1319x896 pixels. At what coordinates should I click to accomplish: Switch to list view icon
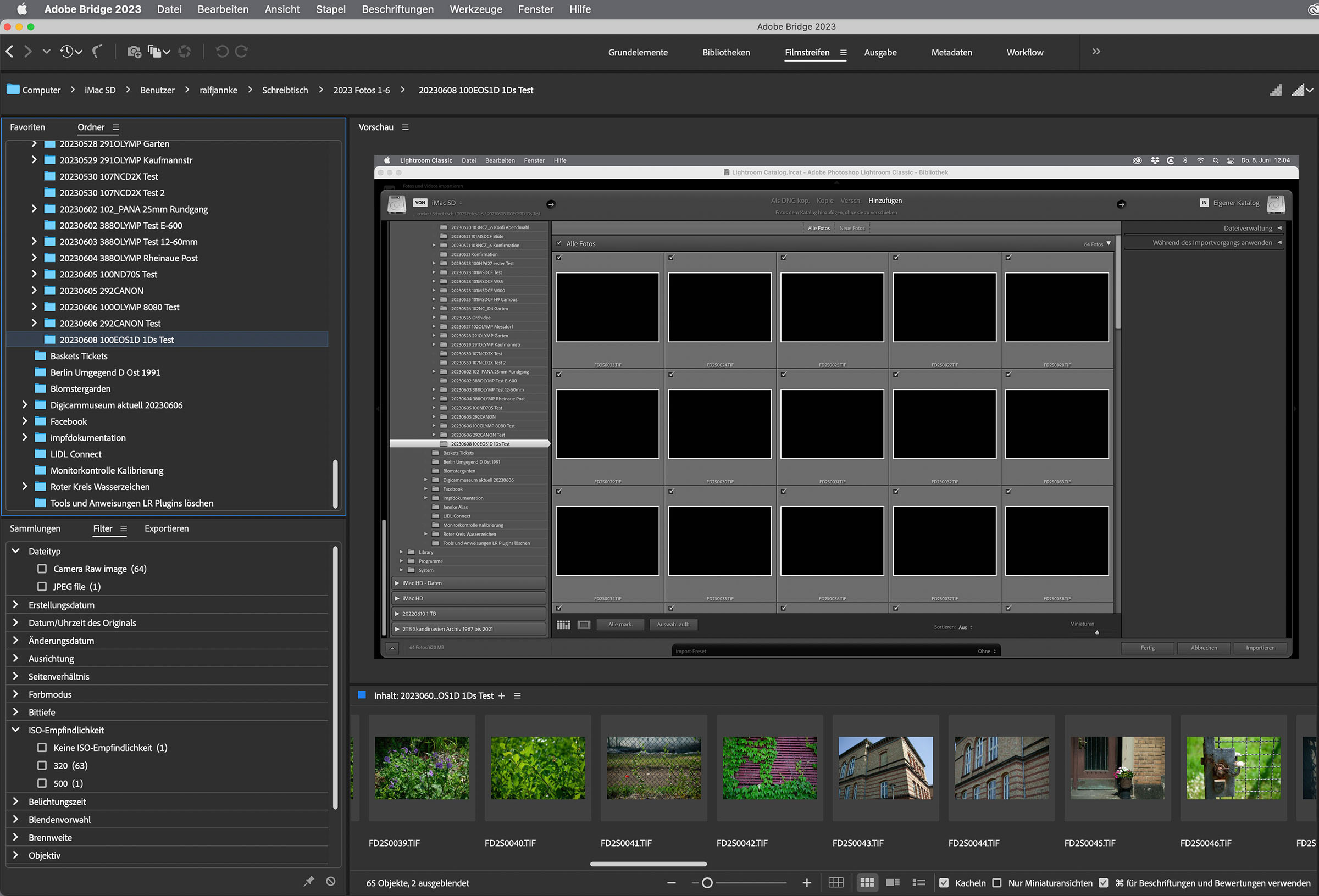[x=919, y=883]
